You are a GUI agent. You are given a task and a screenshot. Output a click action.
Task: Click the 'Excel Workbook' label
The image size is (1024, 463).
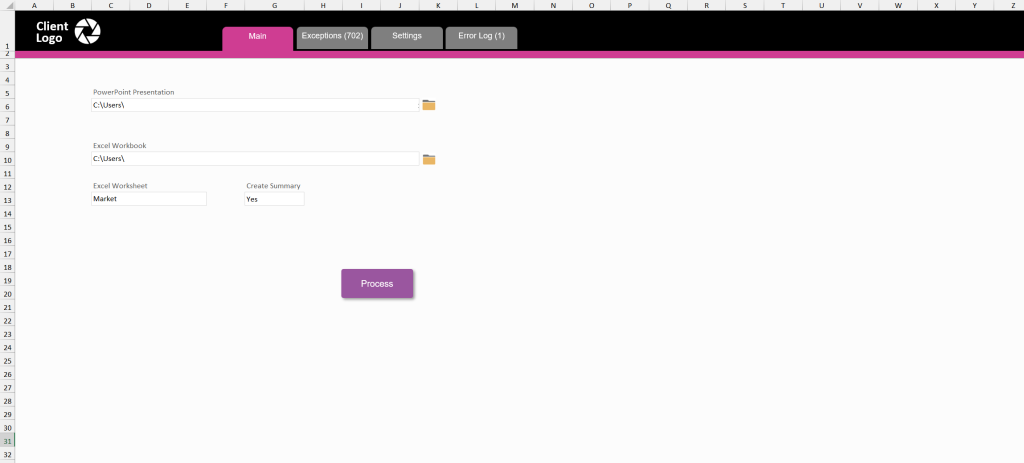pos(120,146)
